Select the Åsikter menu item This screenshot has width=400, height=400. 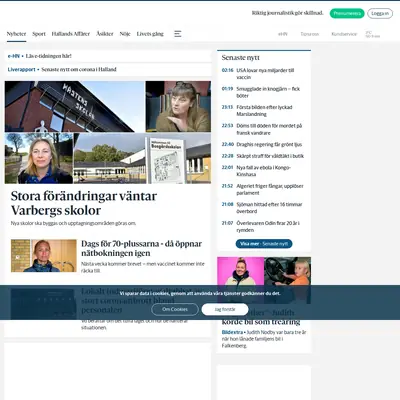(x=105, y=34)
